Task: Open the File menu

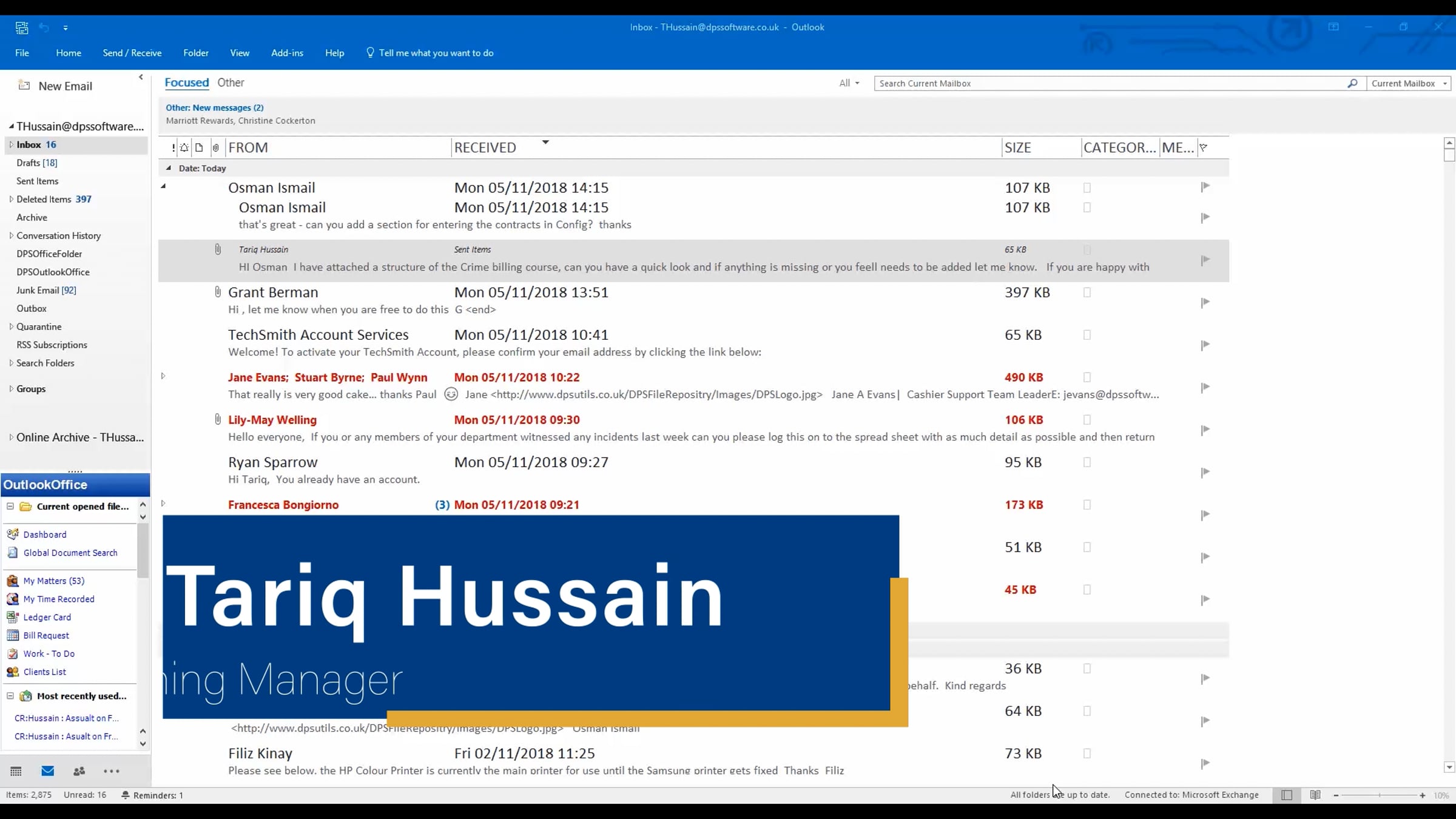Action: [22, 53]
